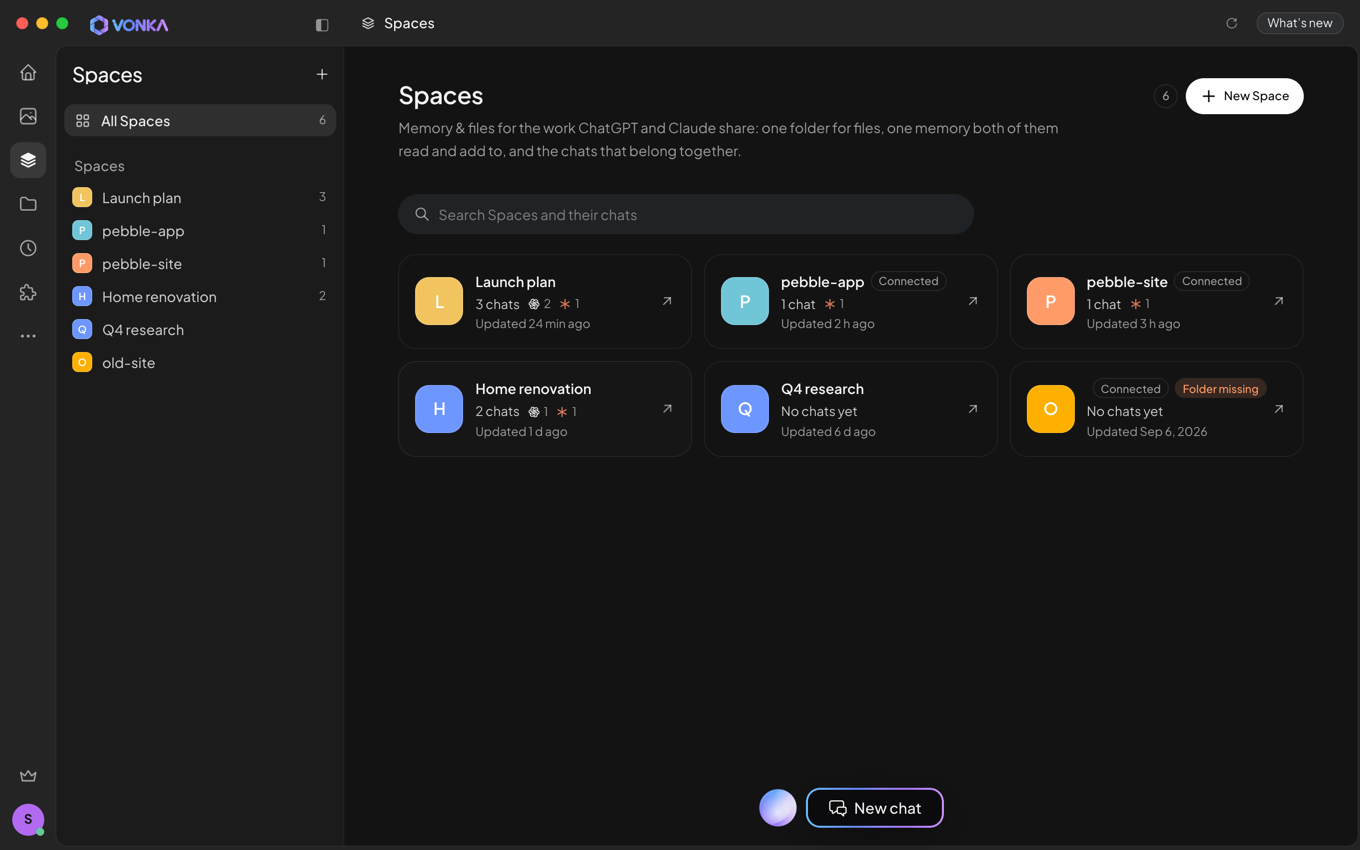Open Q4 research in the sidebar list
The image size is (1360, 850).
[200, 330]
